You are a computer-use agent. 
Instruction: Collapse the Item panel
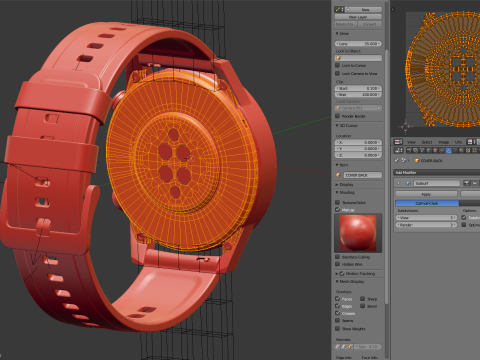coord(337,165)
